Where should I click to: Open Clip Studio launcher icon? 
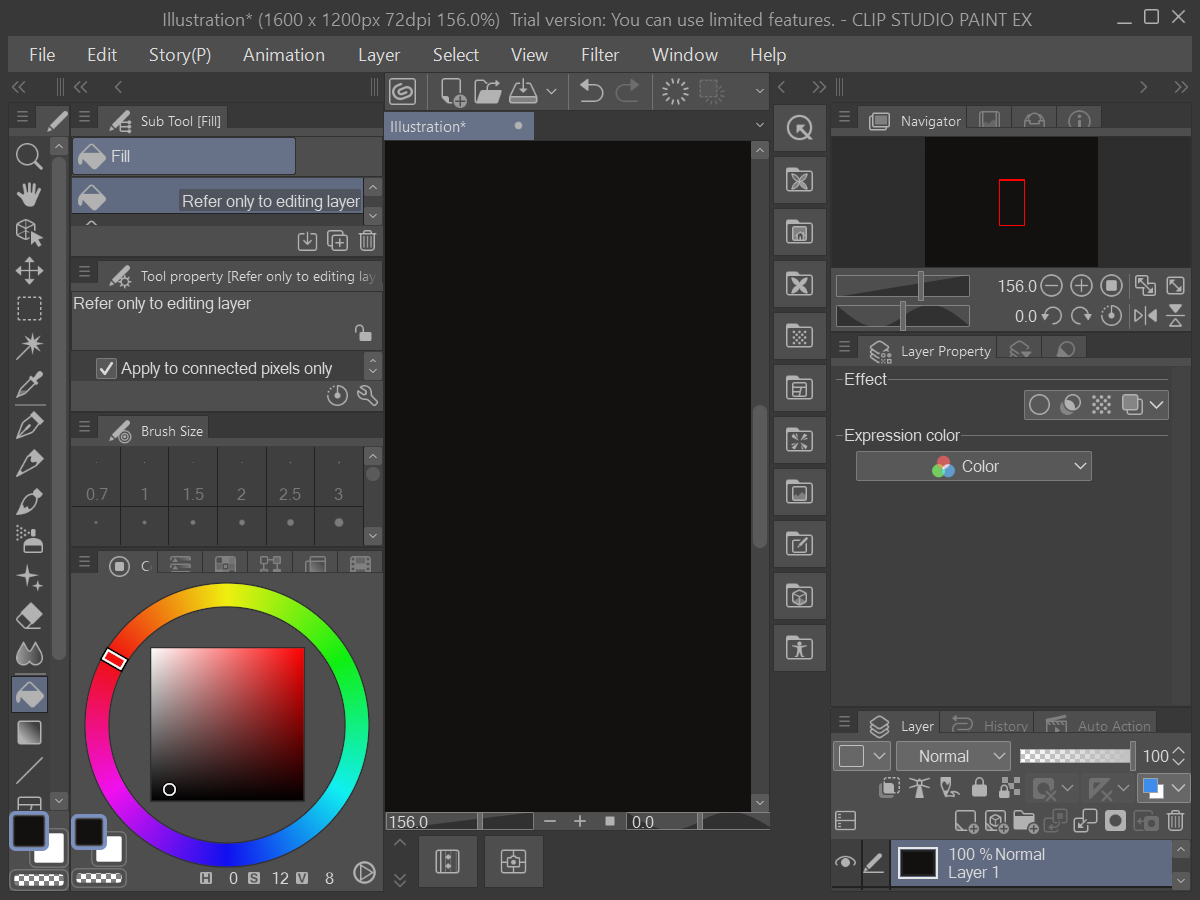click(x=403, y=92)
